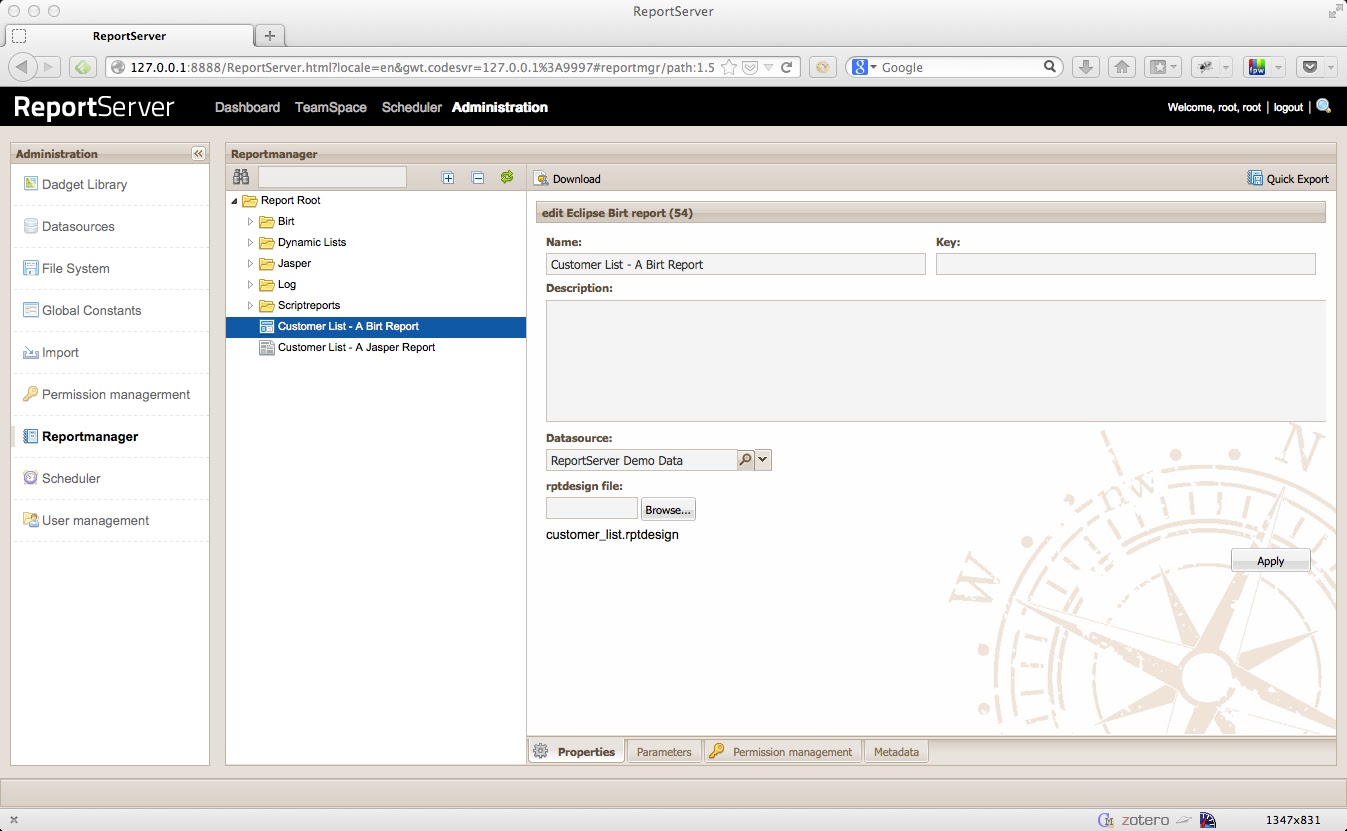Bookmark this page with the star icon
This screenshot has height=831, width=1347.
pyautogui.click(x=729, y=67)
